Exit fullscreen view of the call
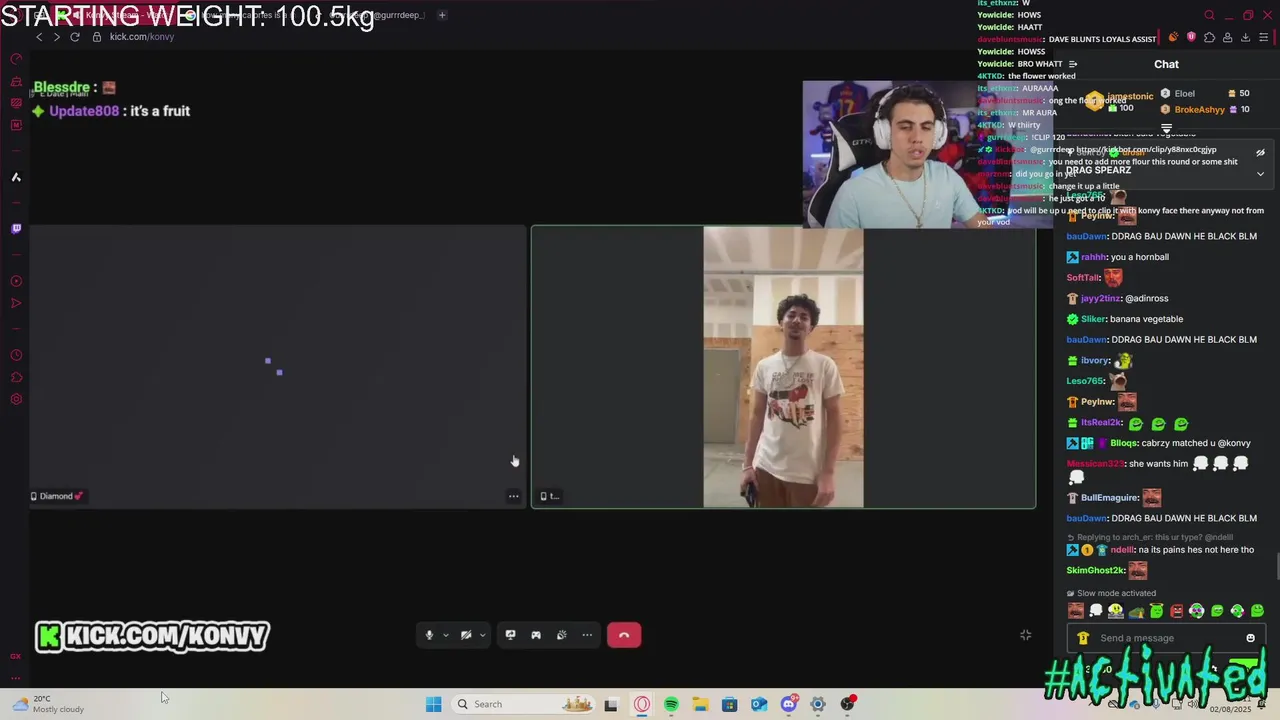 1025,635
